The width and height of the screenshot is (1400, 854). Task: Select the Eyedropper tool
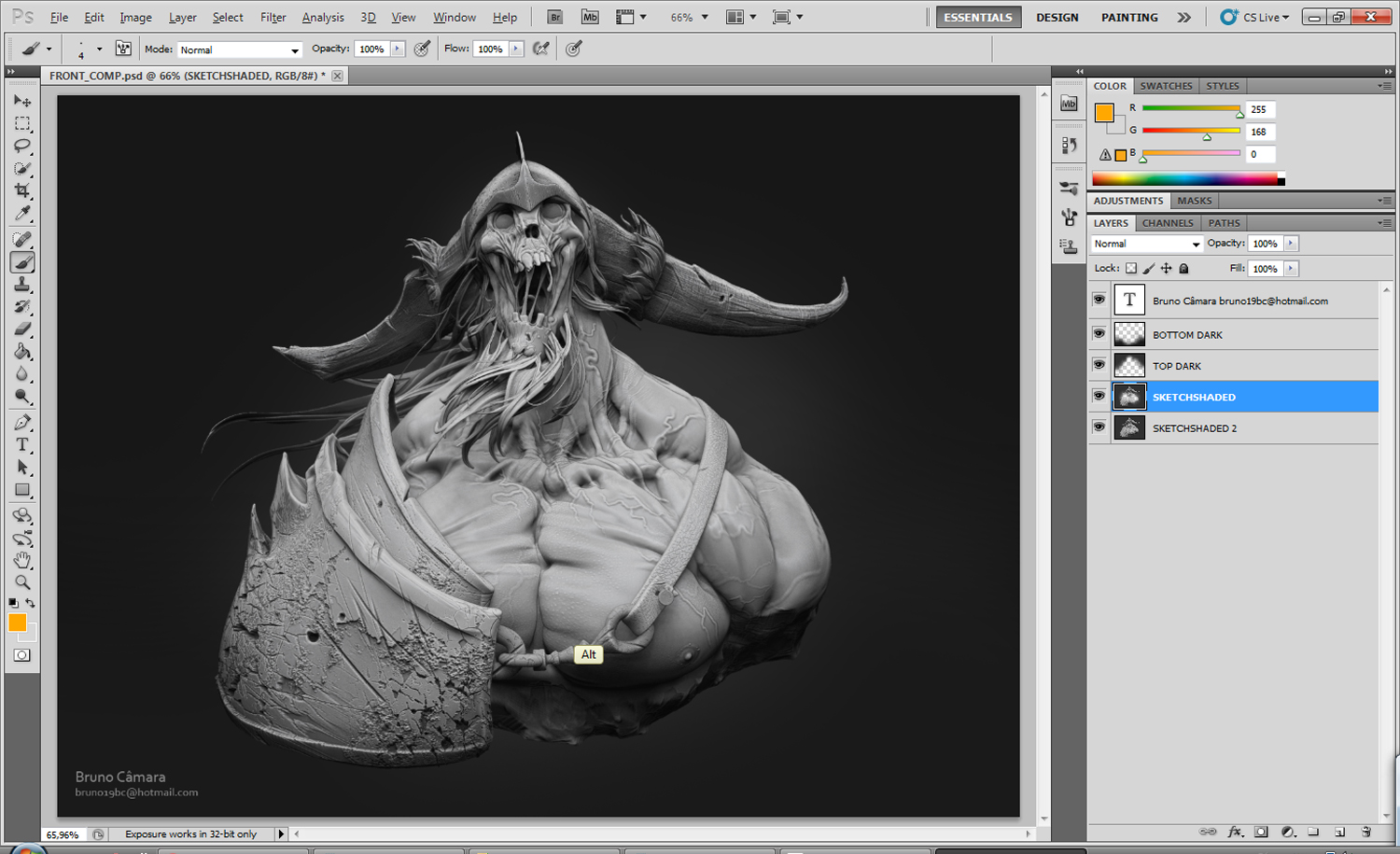[22, 214]
